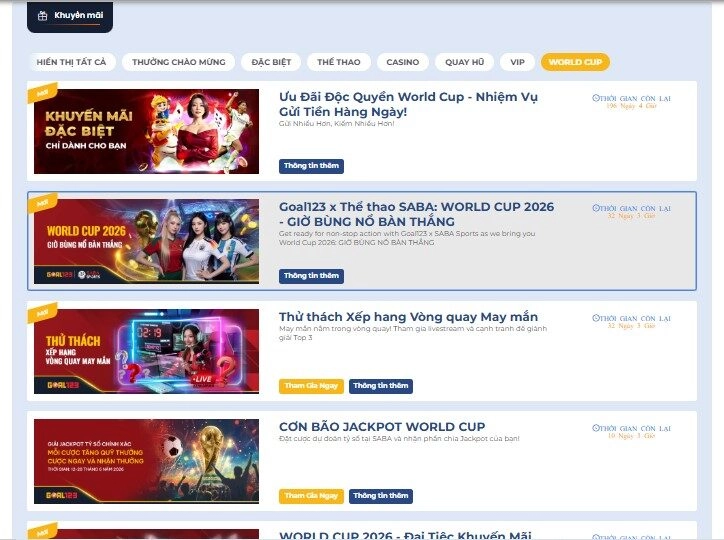Click the title Goal123 x Thể thao SABA
Viewport: 724px width, 540px height.
coord(416,214)
